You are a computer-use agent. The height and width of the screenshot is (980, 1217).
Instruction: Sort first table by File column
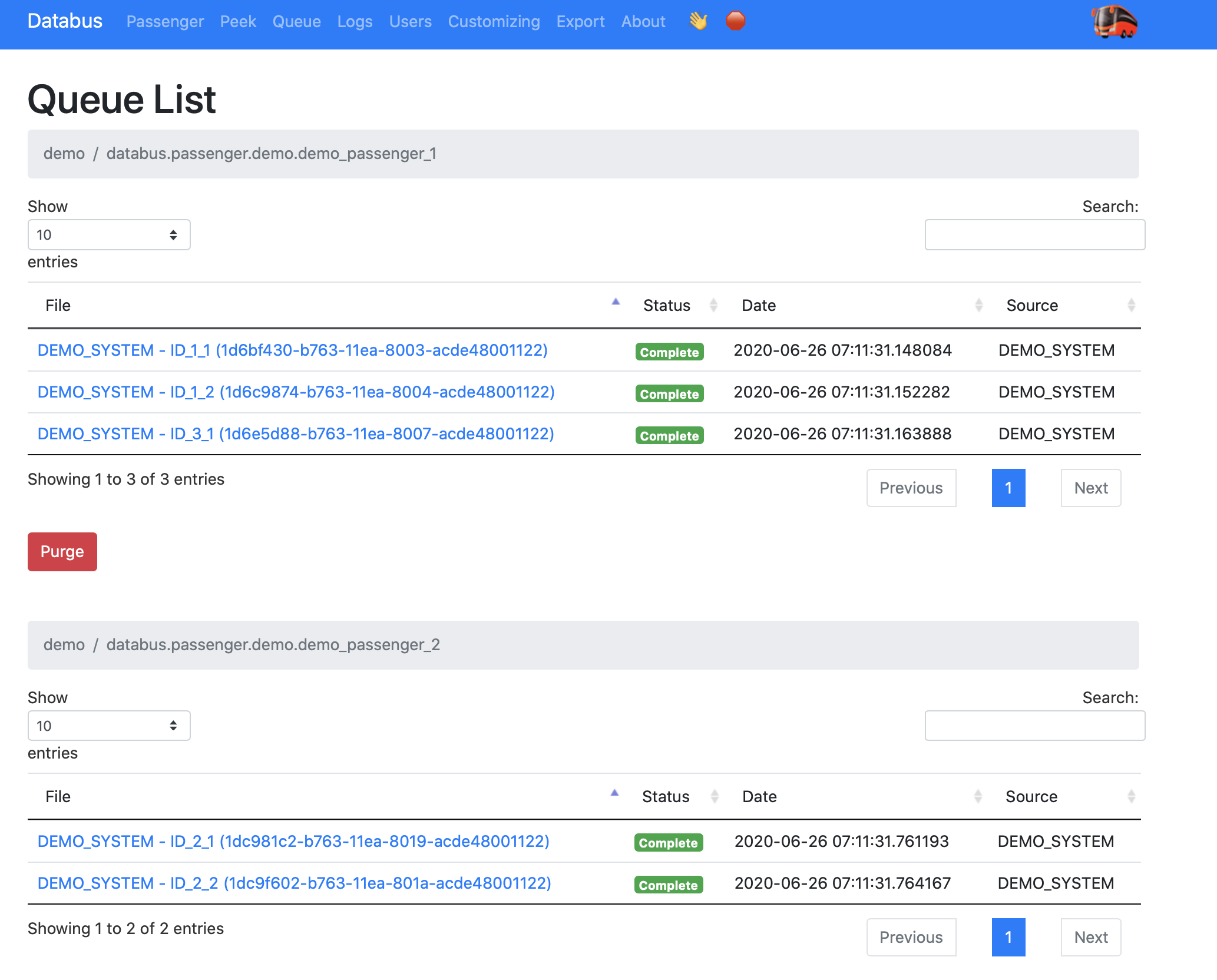[x=58, y=306]
